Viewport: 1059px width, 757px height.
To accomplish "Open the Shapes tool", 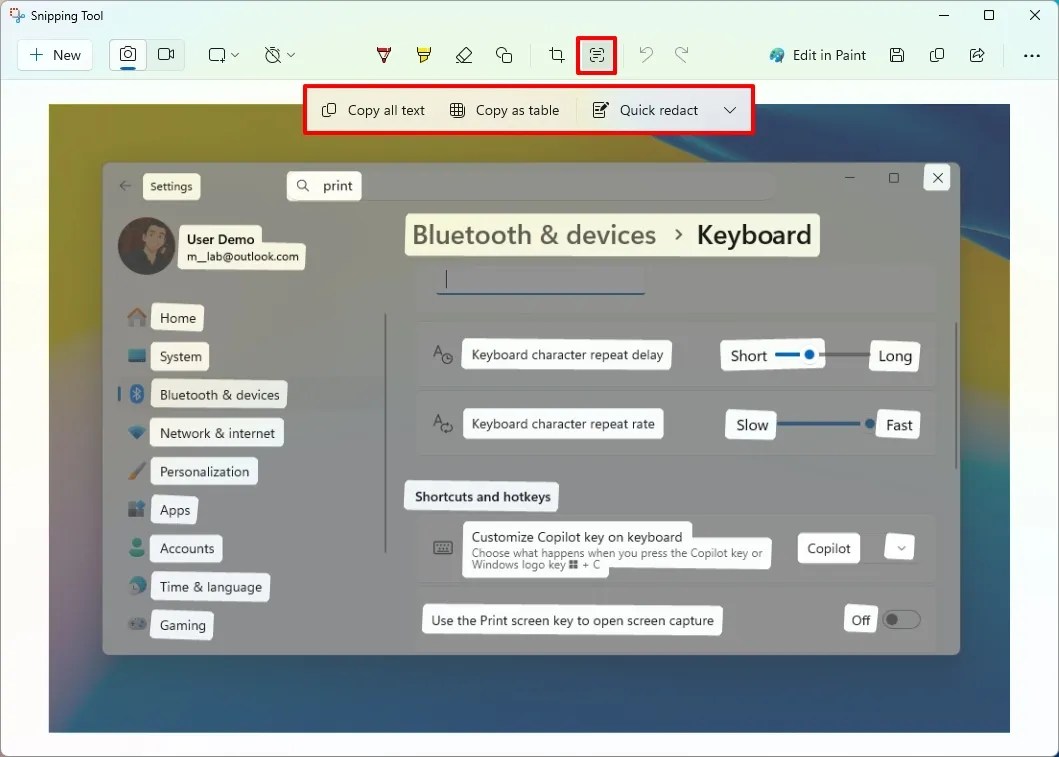I will [x=504, y=55].
